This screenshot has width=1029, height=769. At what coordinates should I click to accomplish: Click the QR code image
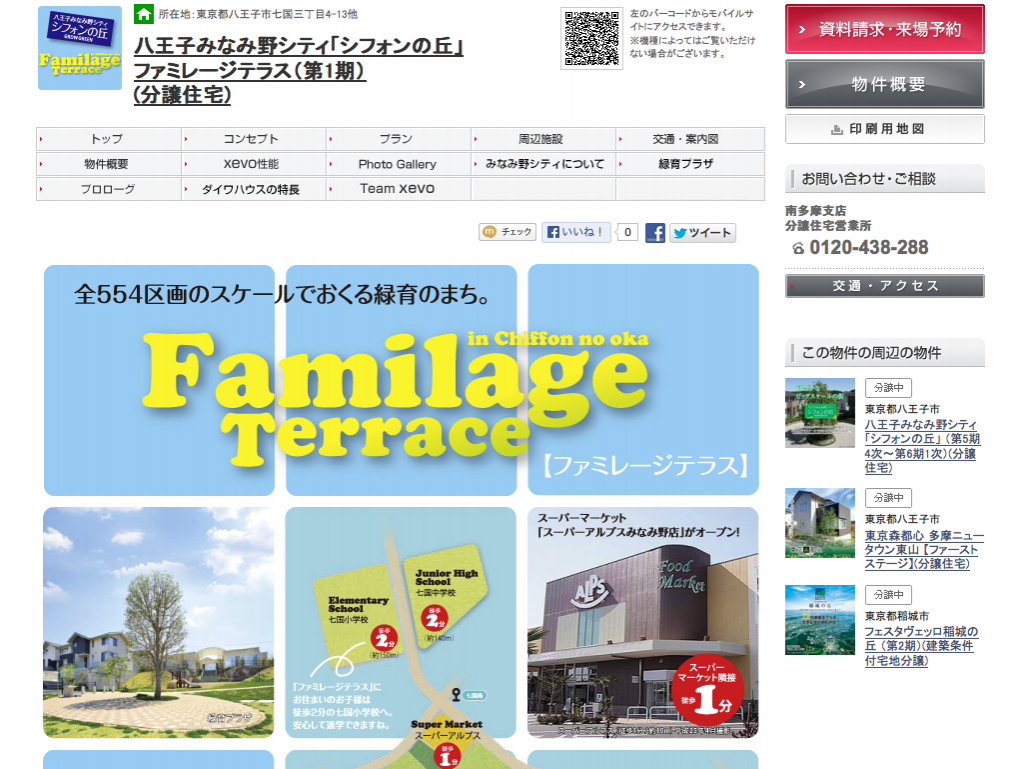click(591, 38)
